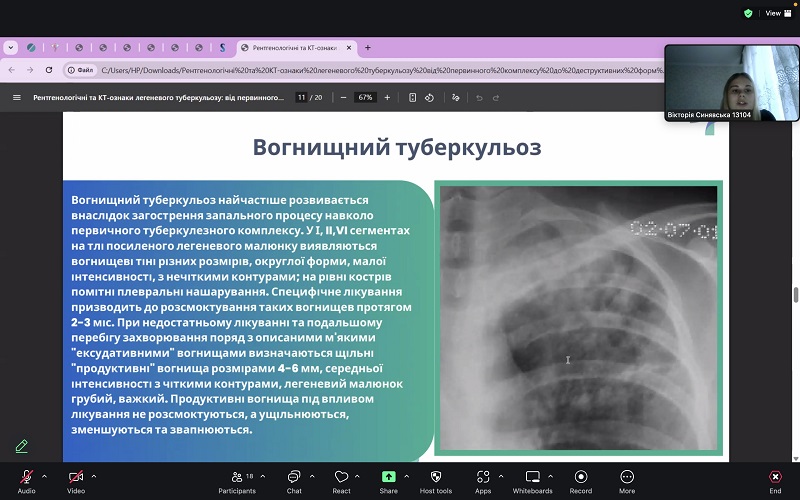
Task: Open the Chat panel
Action: [x=294, y=477]
